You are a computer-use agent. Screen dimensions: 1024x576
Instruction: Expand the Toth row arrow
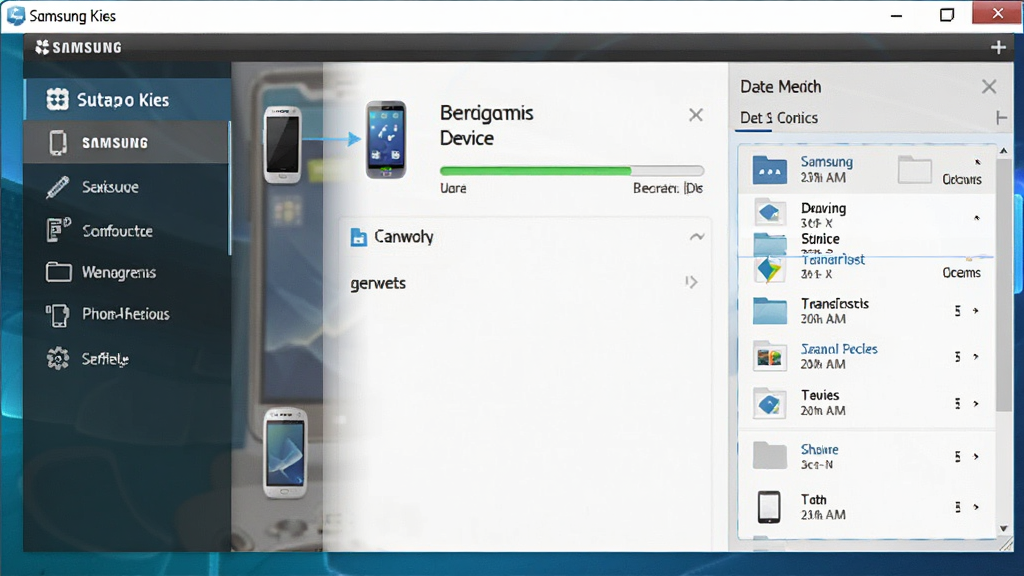[976, 507]
